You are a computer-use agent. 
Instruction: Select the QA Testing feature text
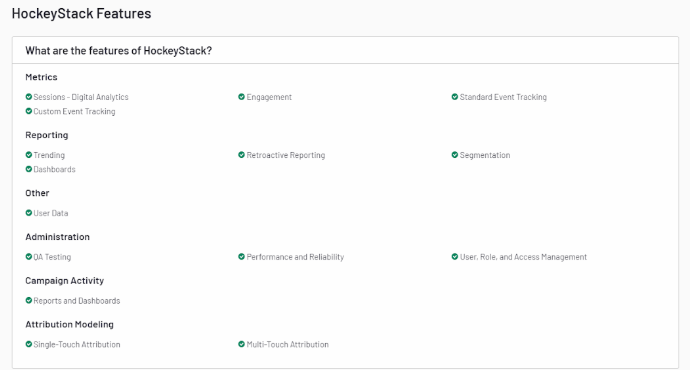(52, 257)
